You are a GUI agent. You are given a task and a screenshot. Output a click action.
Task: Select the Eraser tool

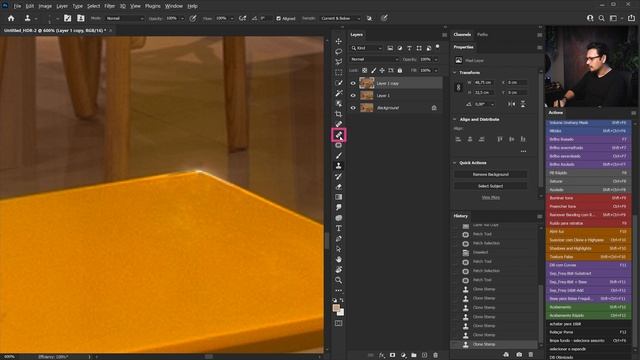point(338,187)
